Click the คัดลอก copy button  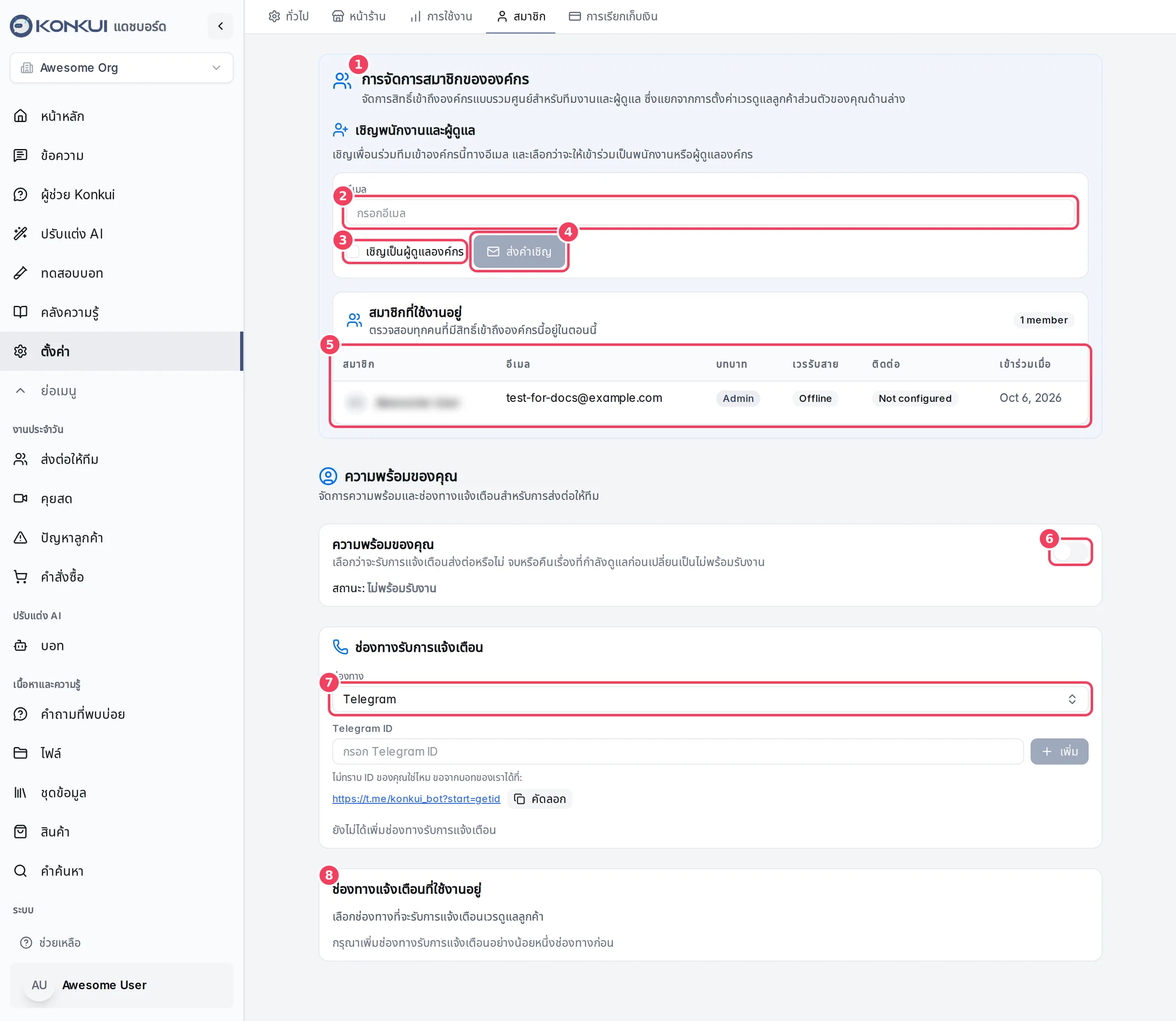pyautogui.click(x=540, y=799)
